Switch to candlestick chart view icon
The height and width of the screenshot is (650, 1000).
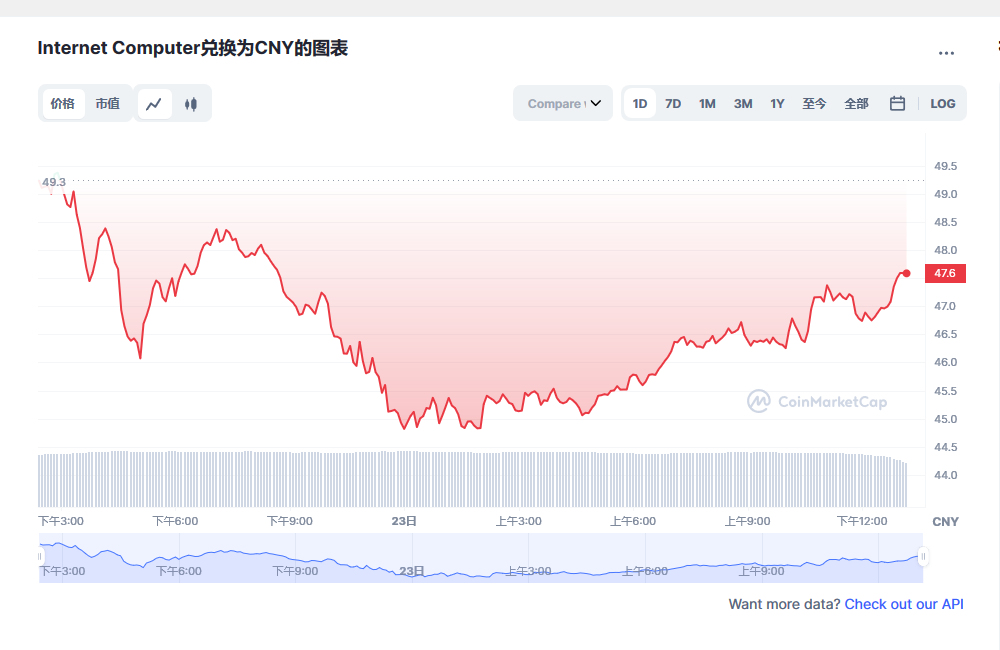(191, 104)
